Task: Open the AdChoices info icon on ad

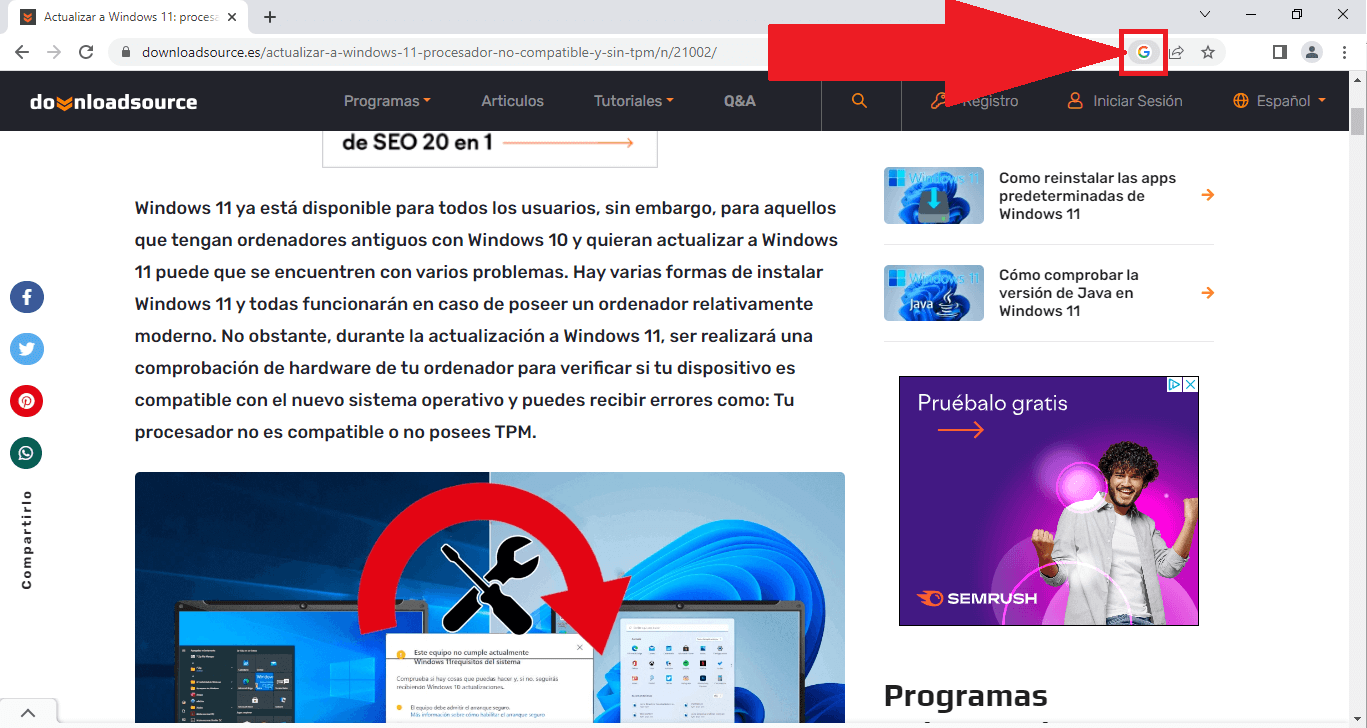Action: coord(1176,384)
